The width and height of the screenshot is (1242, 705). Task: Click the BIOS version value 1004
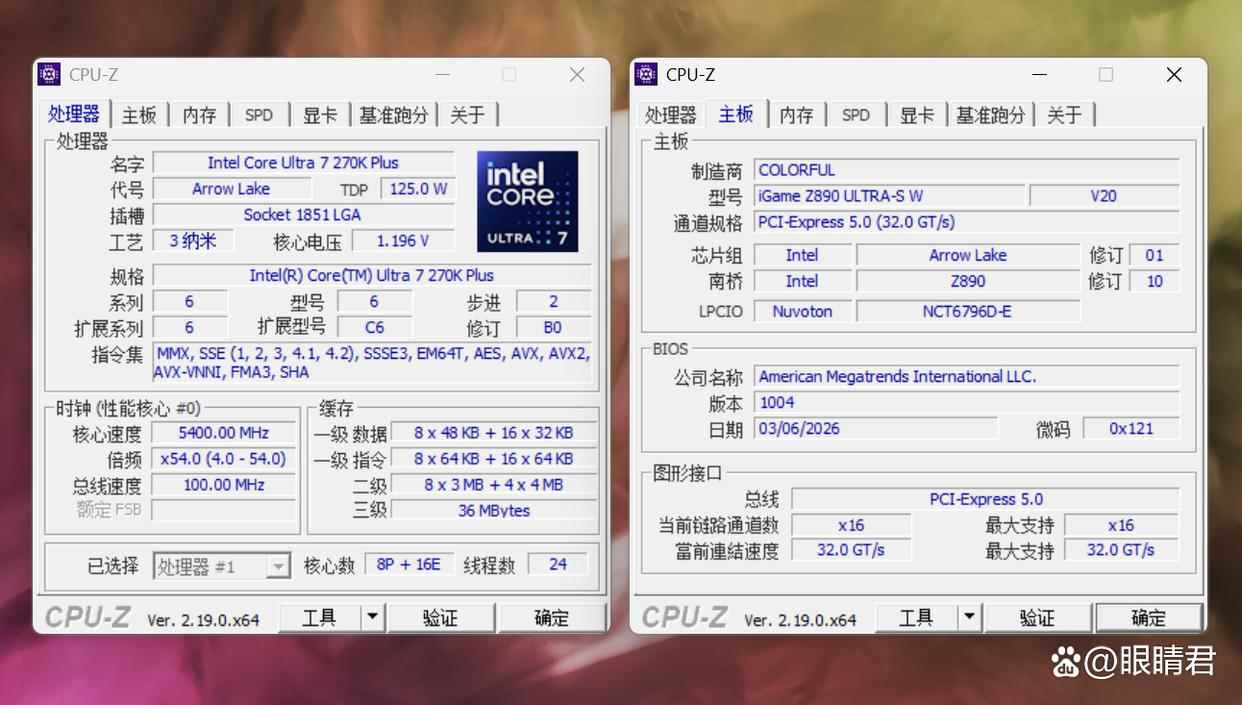(966, 403)
